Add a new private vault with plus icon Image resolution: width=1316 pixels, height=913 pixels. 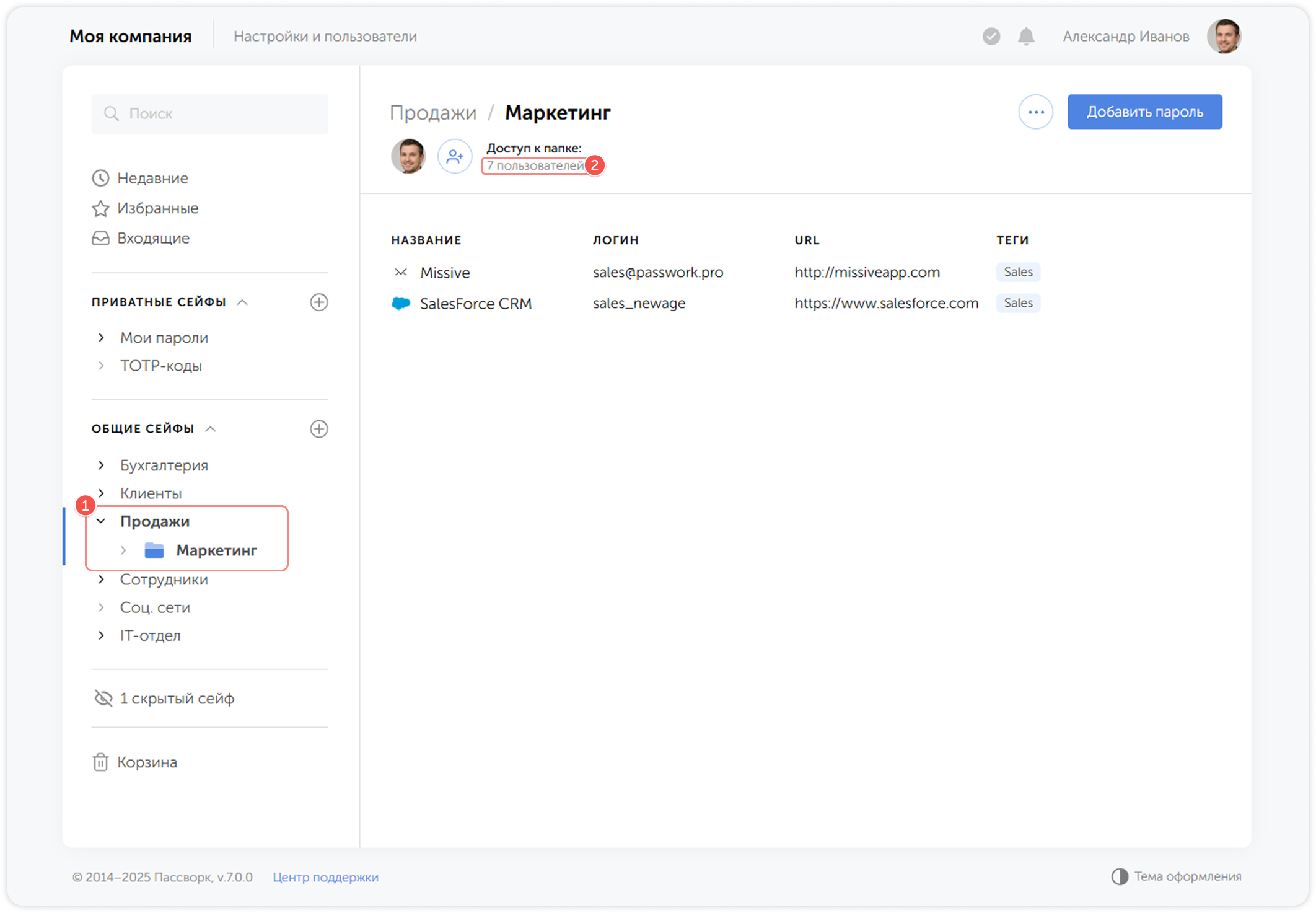coord(318,302)
